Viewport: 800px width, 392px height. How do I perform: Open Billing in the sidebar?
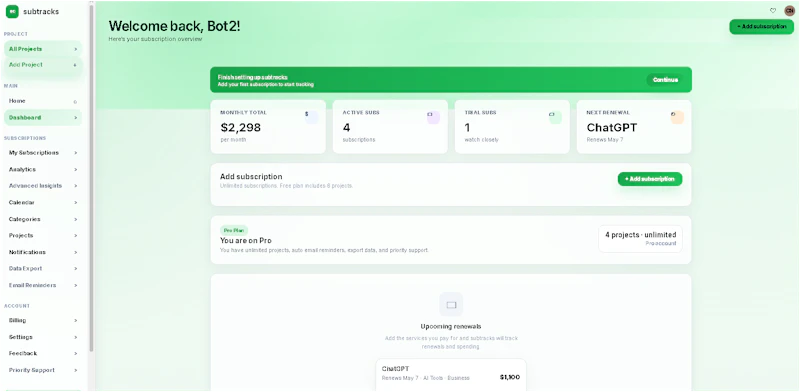coord(43,321)
